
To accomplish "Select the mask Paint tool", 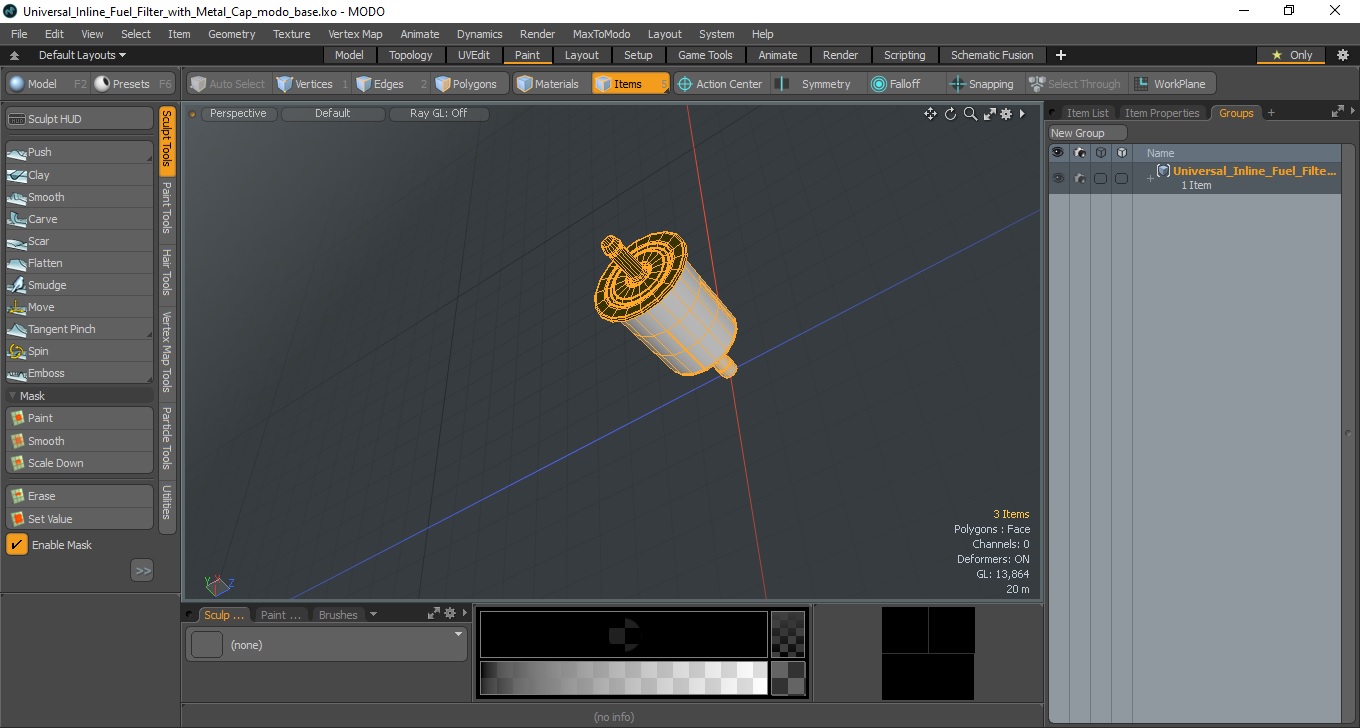I will [79, 418].
